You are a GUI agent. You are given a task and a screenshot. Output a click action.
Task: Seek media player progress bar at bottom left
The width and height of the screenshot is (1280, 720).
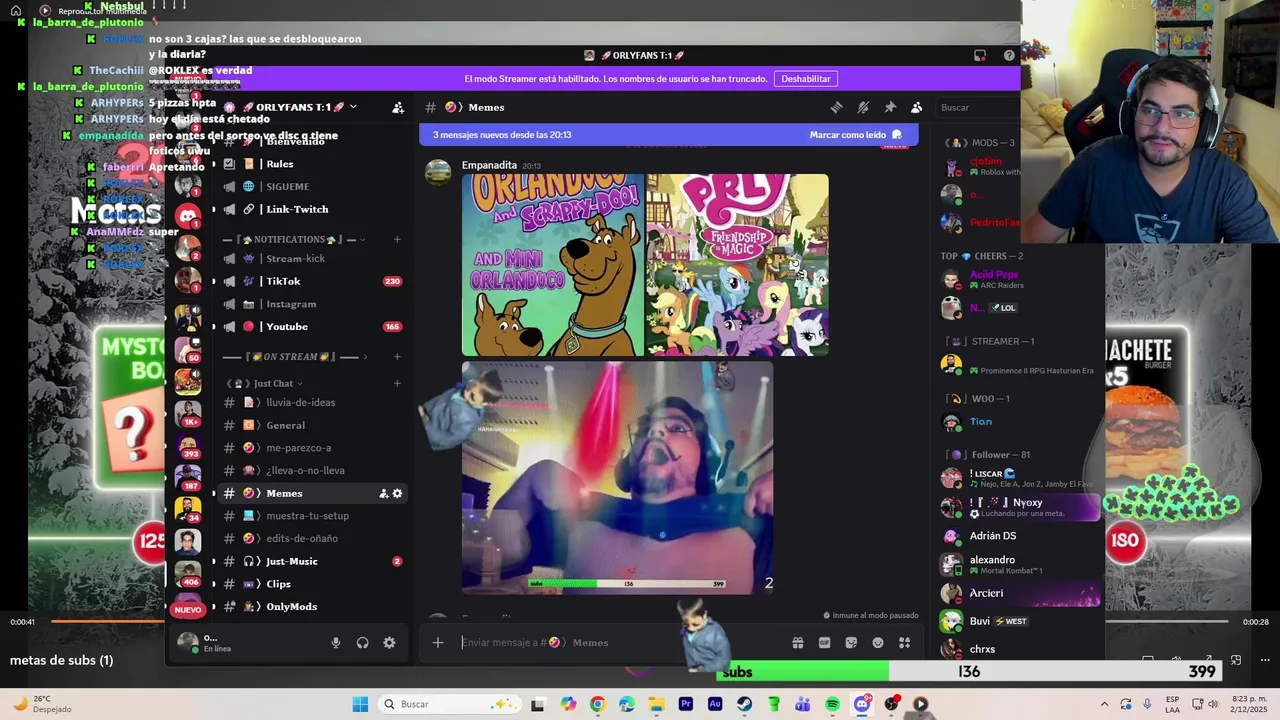coord(107,621)
